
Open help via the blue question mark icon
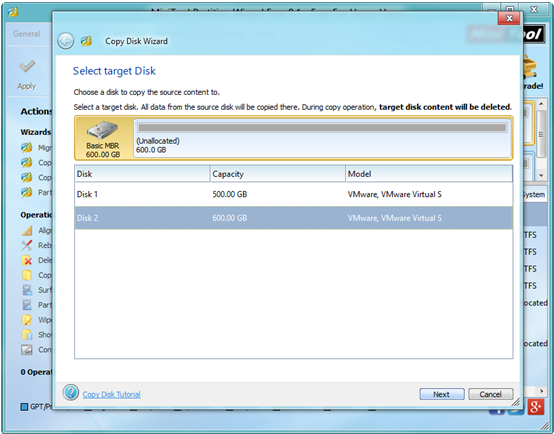71,392
